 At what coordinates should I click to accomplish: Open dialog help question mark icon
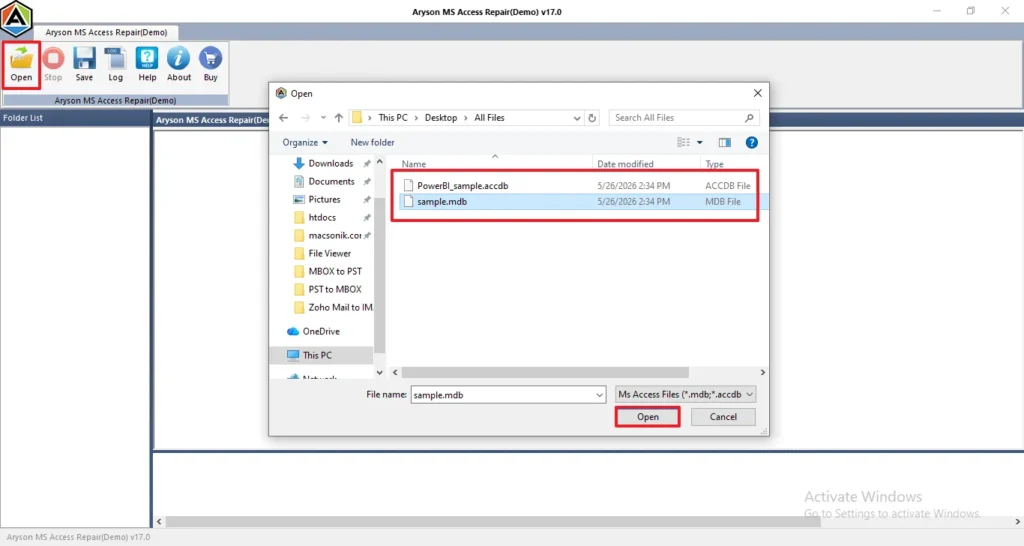click(752, 142)
